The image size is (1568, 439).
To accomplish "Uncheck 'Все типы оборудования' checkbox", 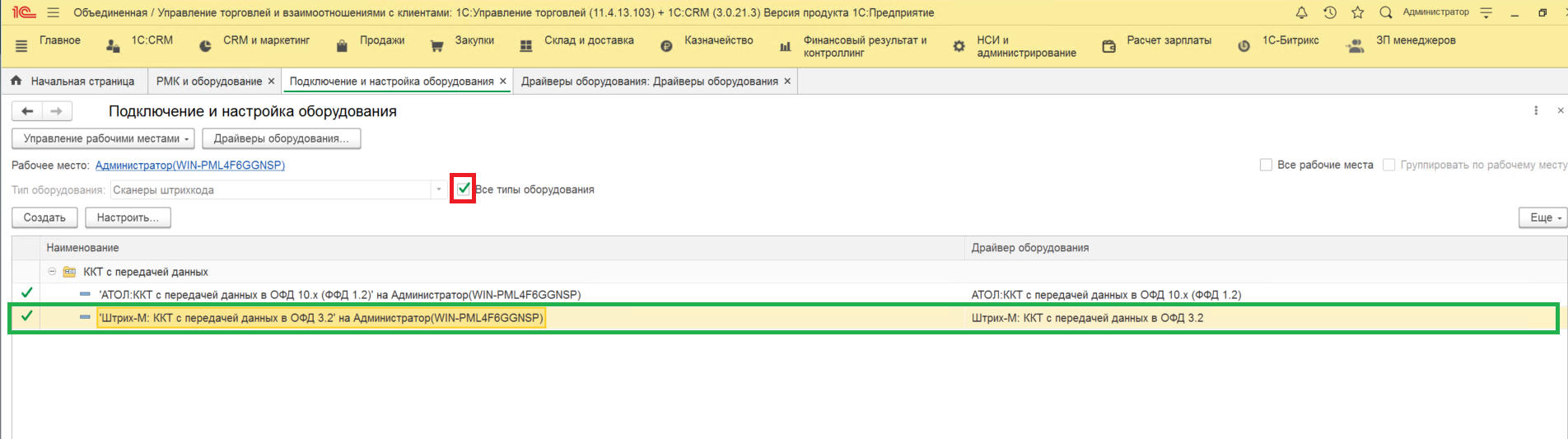I will point(464,189).
